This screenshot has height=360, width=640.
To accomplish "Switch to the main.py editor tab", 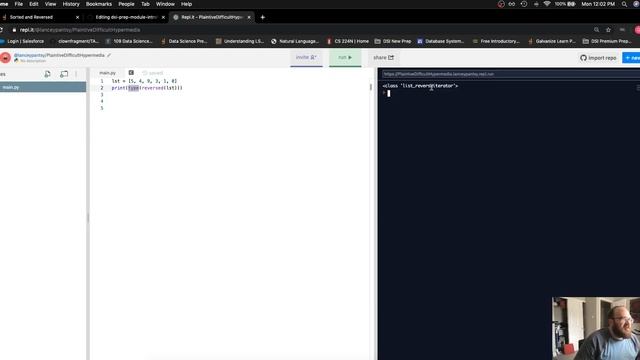I will [108, 73].
